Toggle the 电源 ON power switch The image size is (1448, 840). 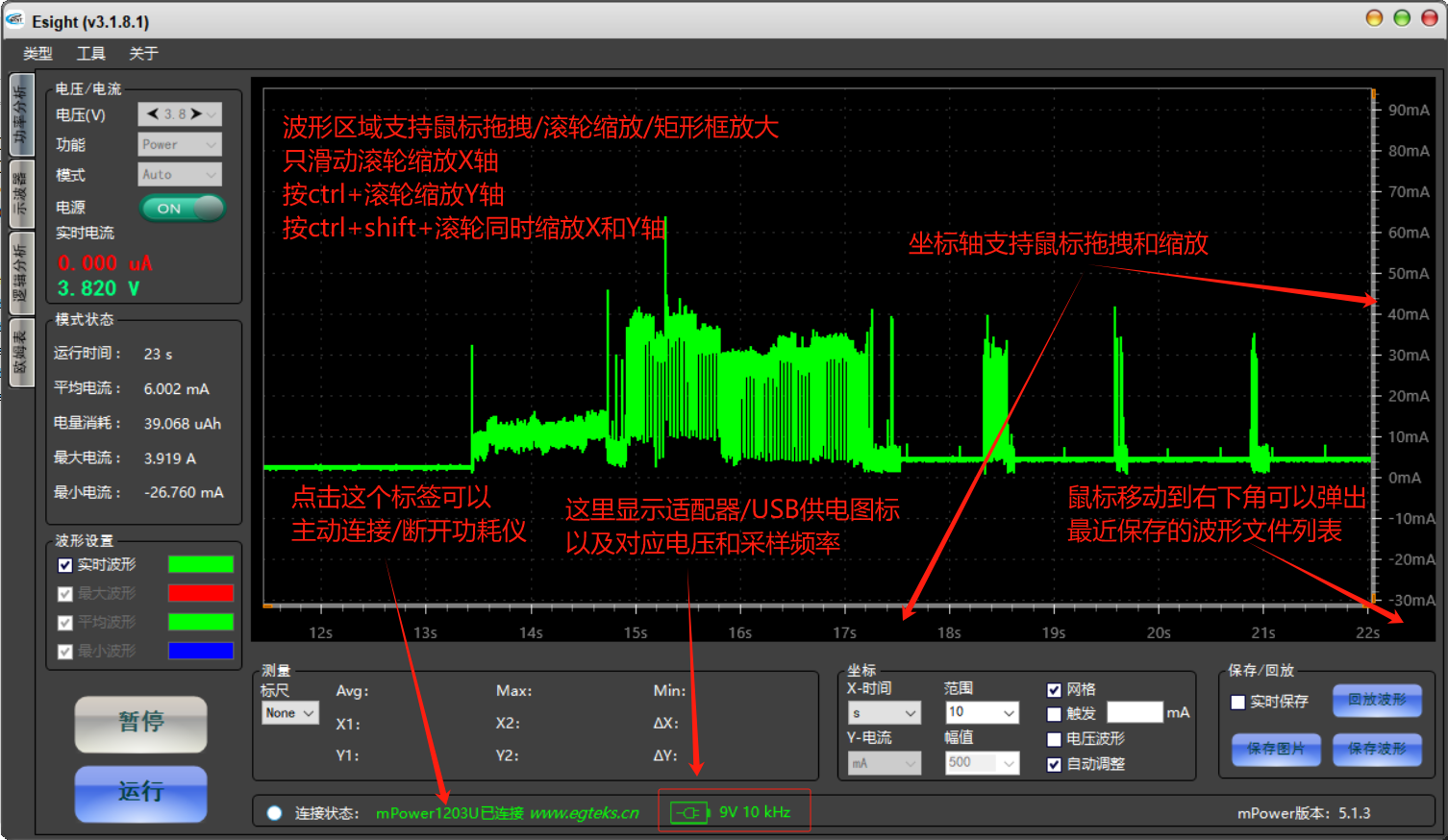(182, 208)
